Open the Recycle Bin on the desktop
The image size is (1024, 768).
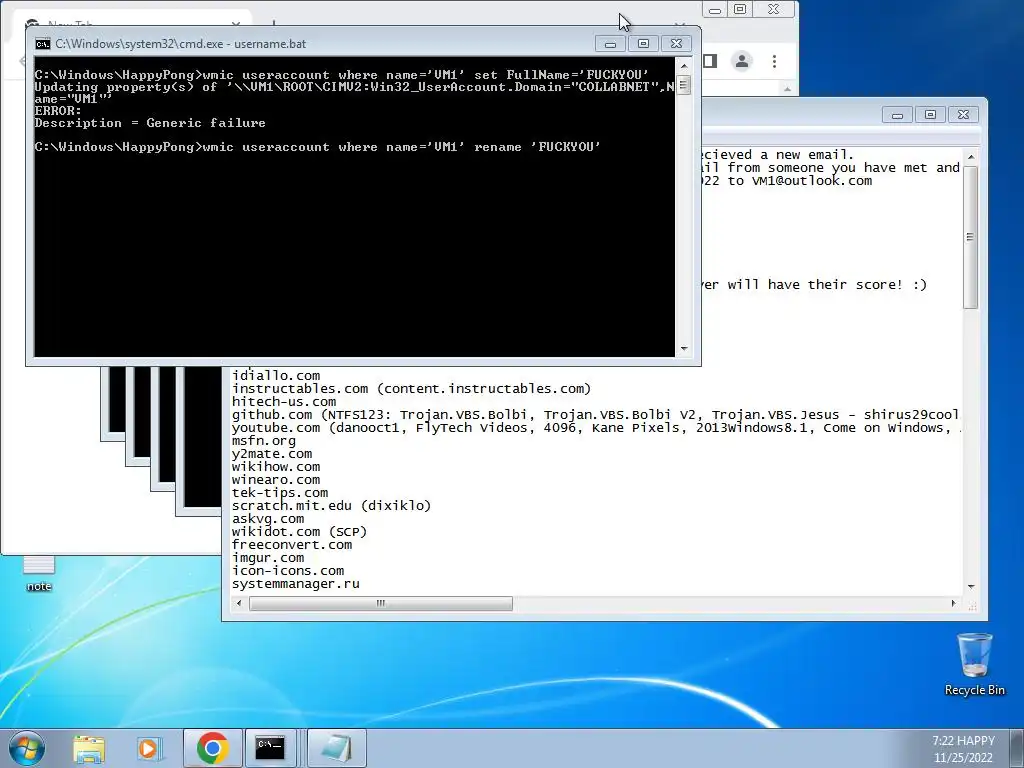click(x=974, y=665)
